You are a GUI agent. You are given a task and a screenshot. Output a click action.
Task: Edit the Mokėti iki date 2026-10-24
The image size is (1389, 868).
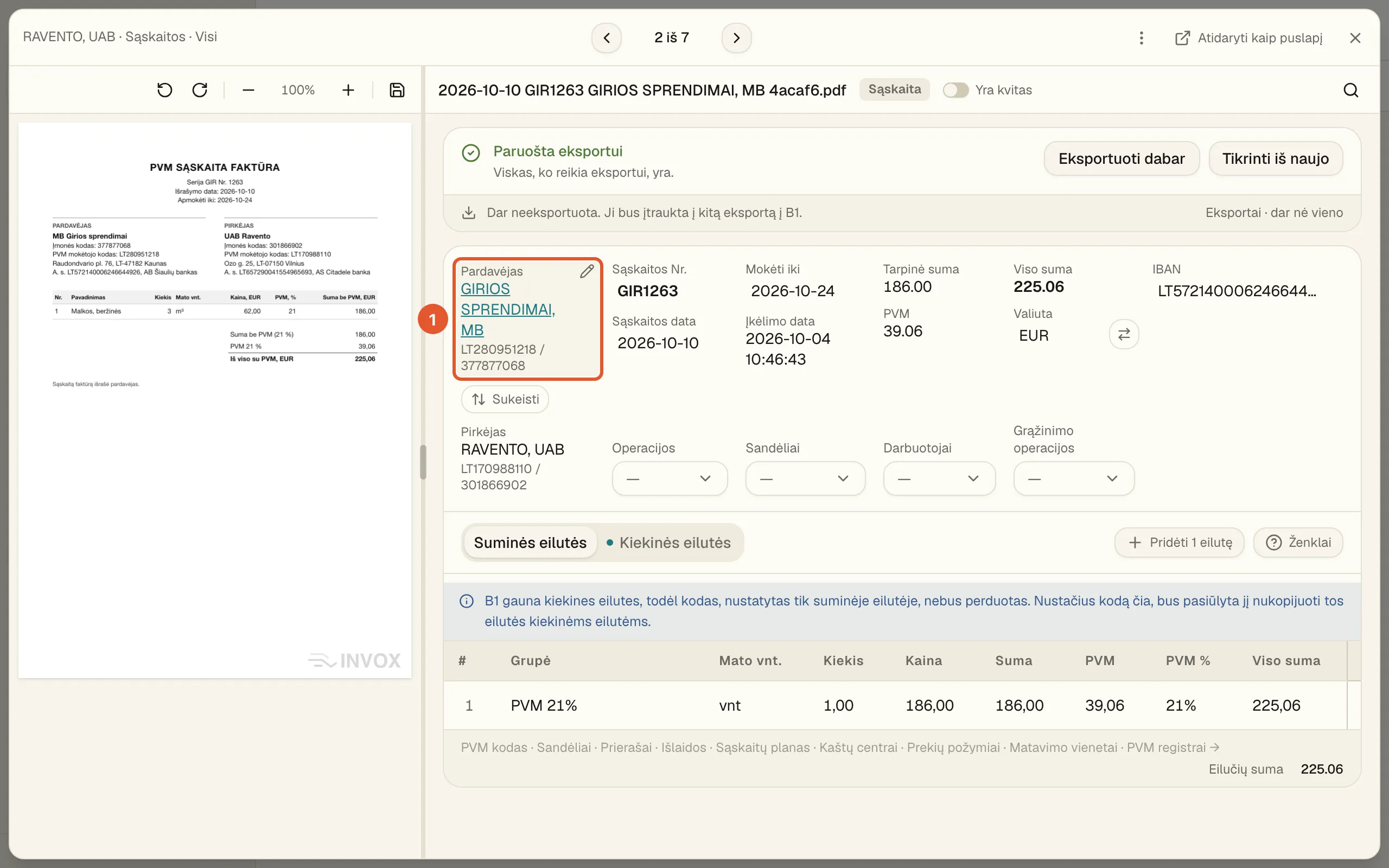pos(792,291)
